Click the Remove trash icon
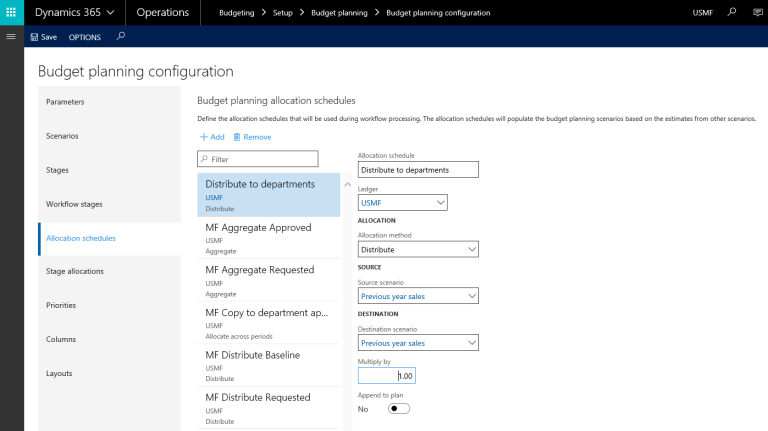Screen dimensions: 768x431 click(x=237, y=137)
